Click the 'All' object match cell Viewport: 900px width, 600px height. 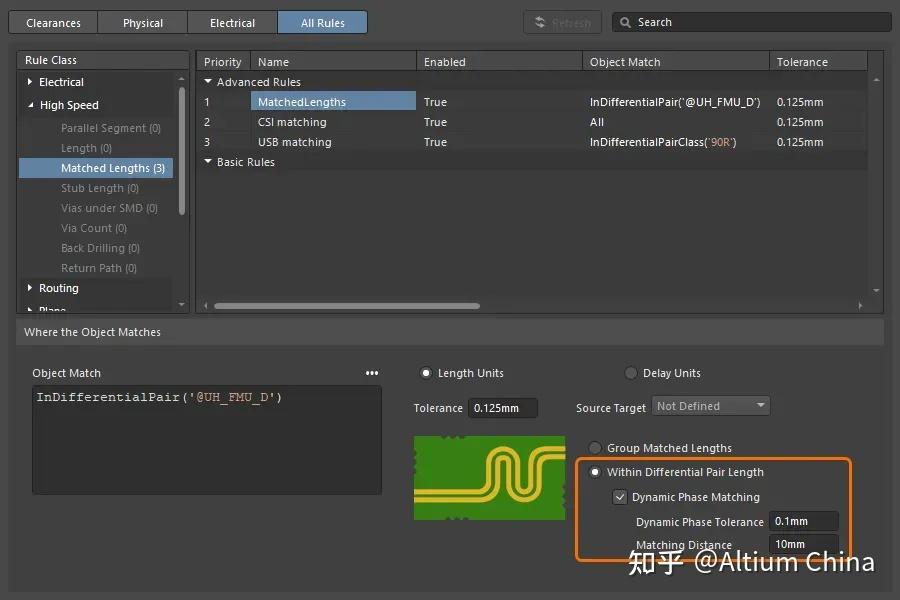point(597,122)
